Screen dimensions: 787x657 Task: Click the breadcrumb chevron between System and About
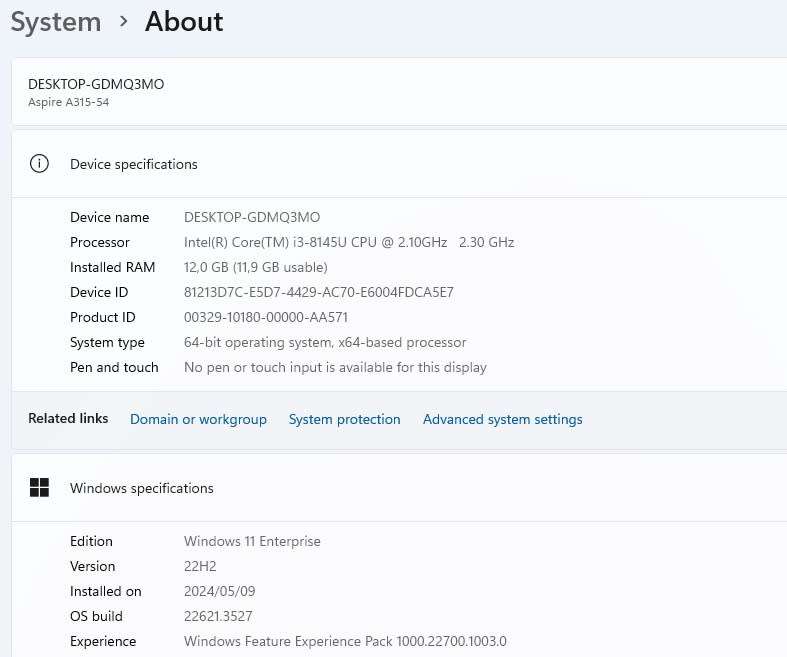[123, 22]
